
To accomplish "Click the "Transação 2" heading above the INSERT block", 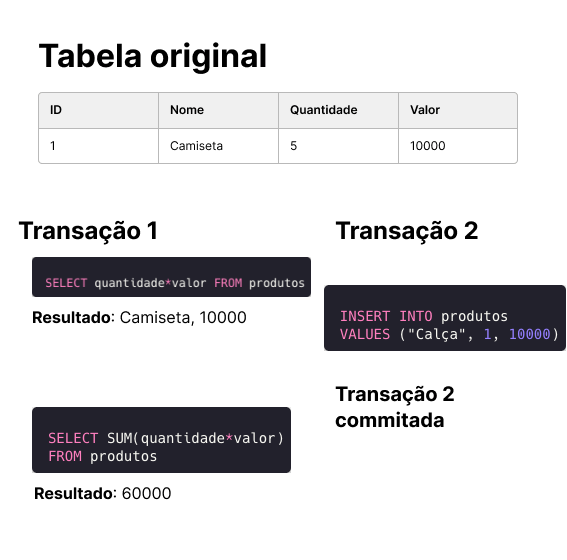I will pos(407,231).
